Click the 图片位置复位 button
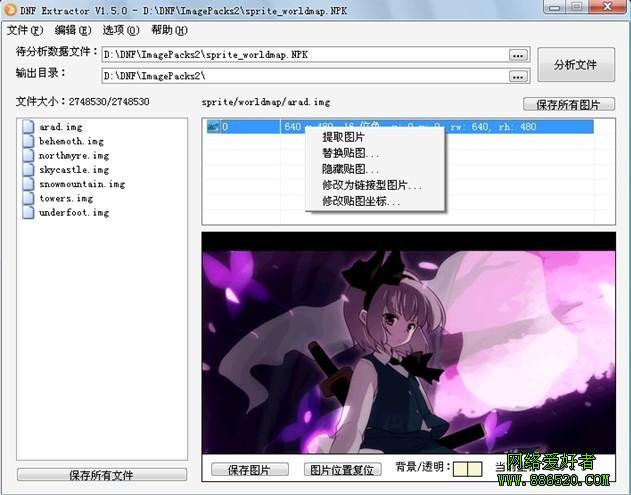This screenshot has height=495, width=631. tap(342, 470)
